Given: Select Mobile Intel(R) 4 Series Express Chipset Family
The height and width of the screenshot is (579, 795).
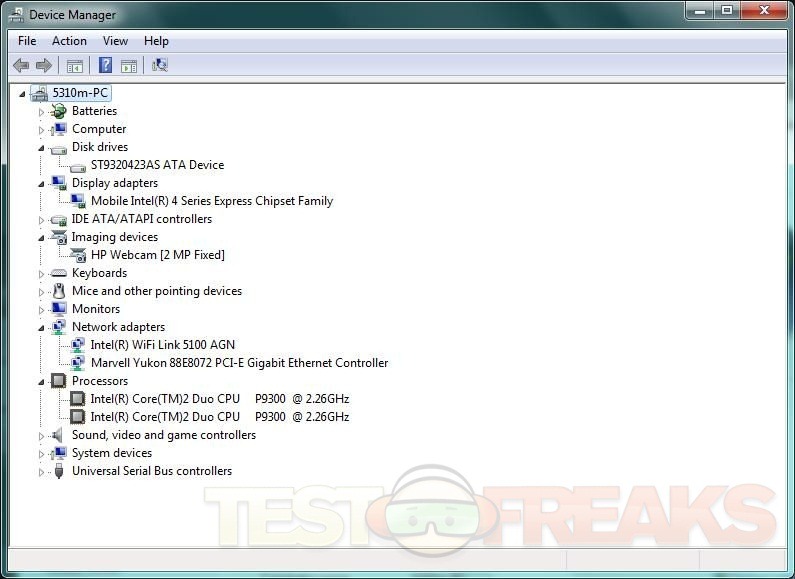Looking at the screenshot, I should pos(212,201).
